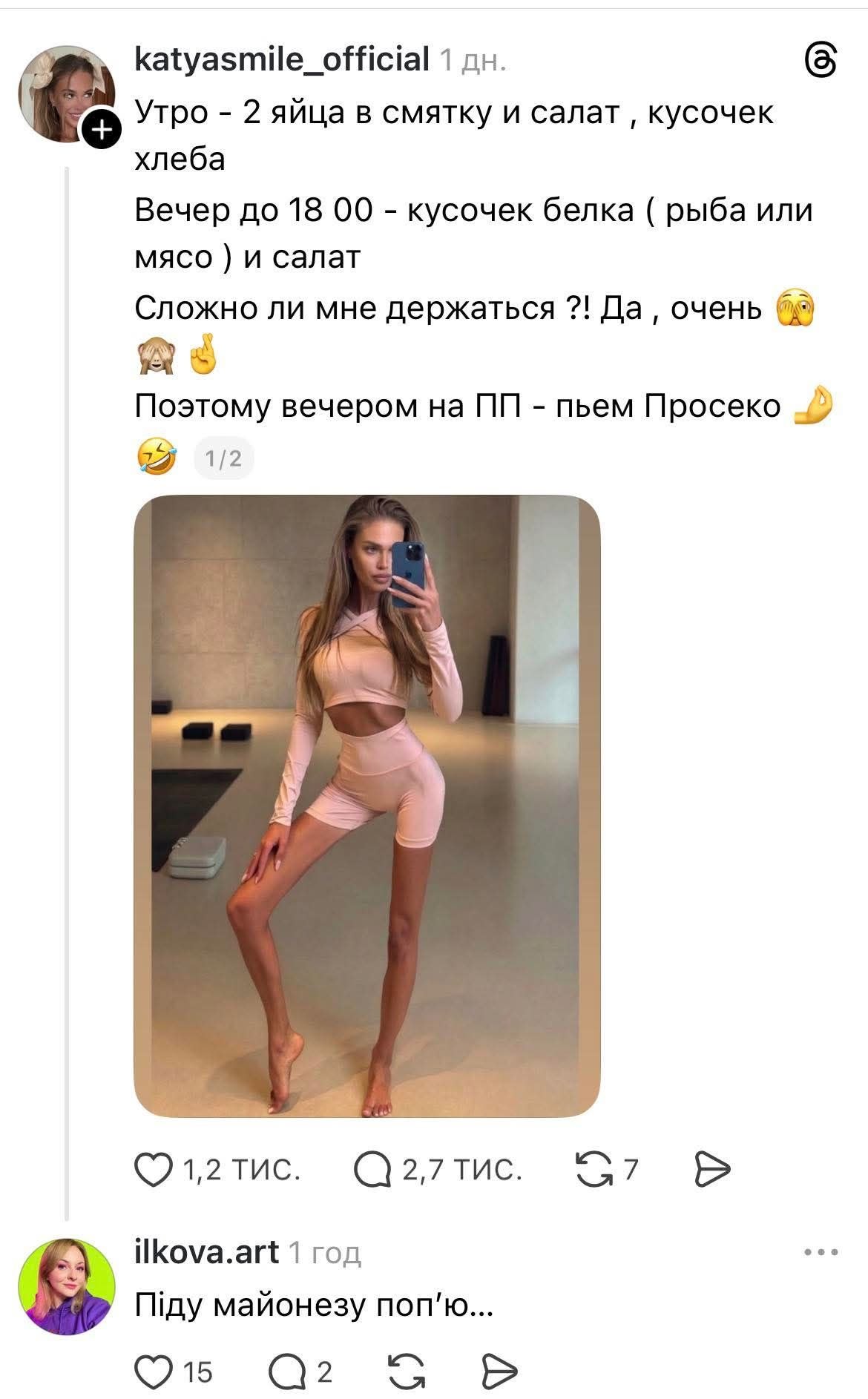Repost ilkova.art's comment
This screenshot has width=868, height=1399.
407,1372
